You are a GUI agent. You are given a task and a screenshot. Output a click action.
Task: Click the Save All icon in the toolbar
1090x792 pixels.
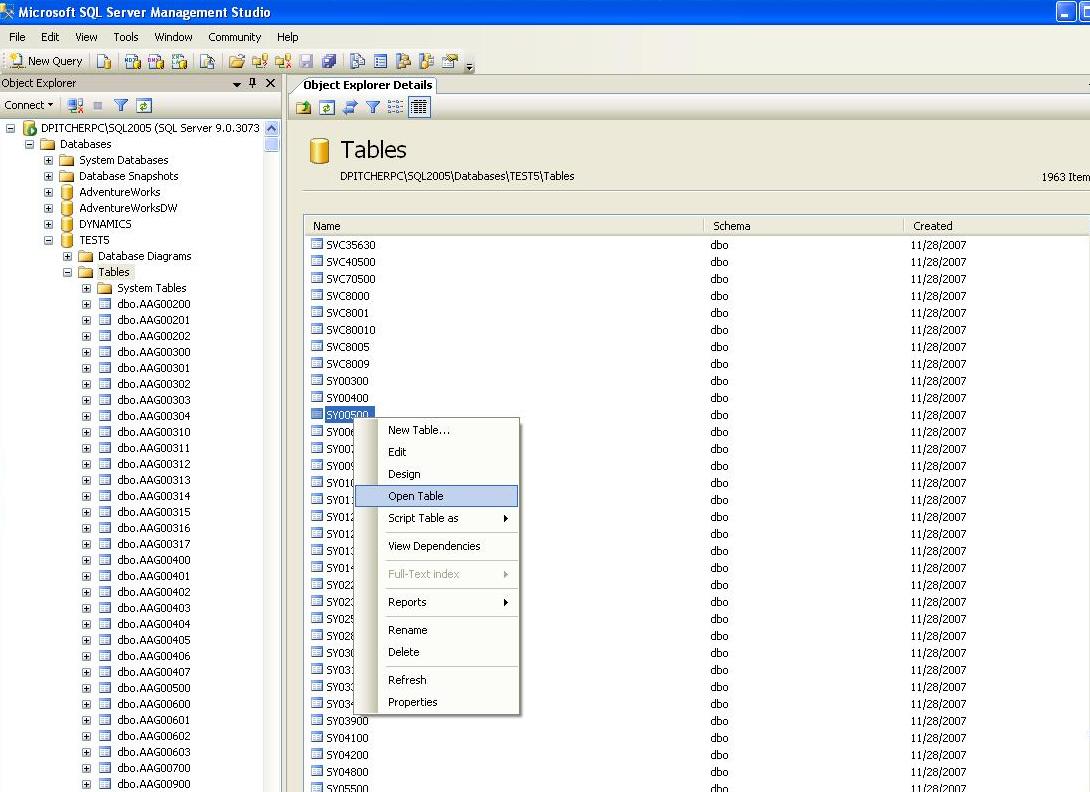330,61
